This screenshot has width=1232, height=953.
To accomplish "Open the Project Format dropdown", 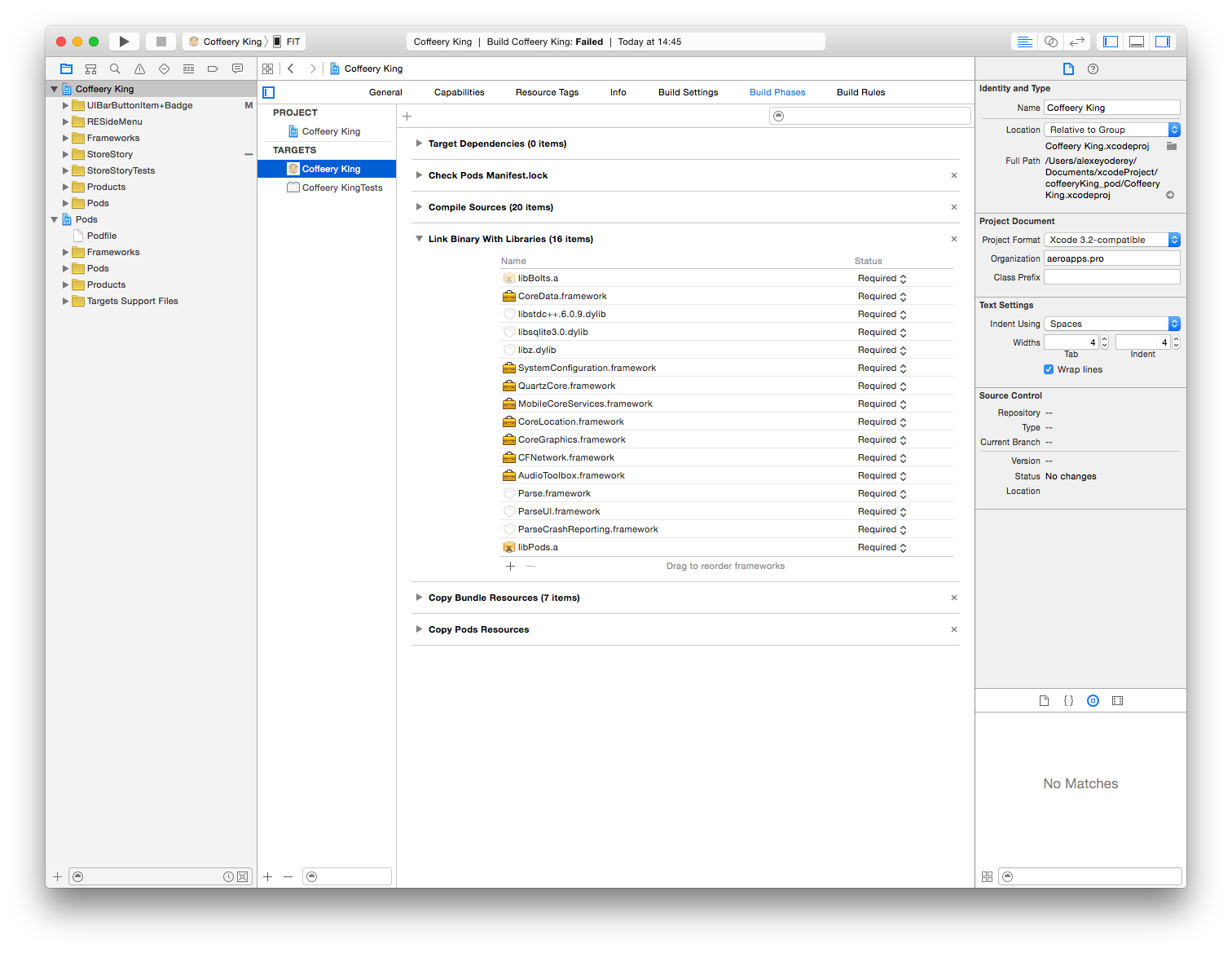I will coord(1112,240).
